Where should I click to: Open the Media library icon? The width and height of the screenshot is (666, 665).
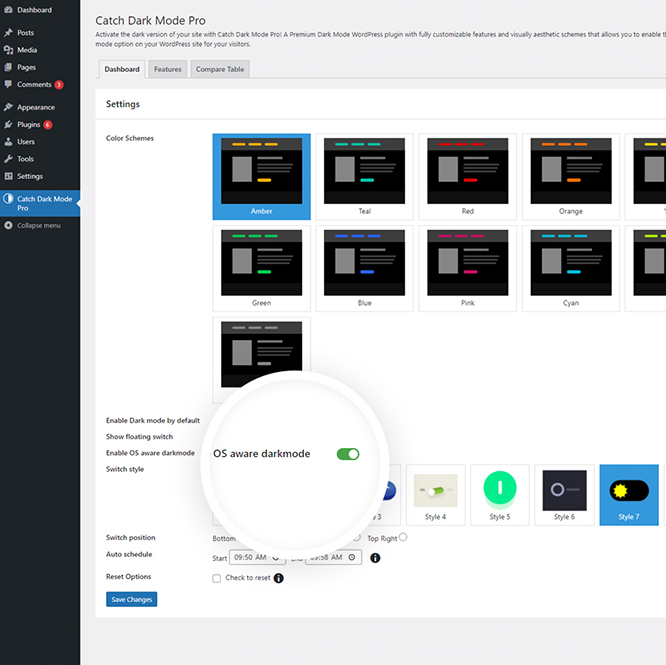[x=8, y=50]
